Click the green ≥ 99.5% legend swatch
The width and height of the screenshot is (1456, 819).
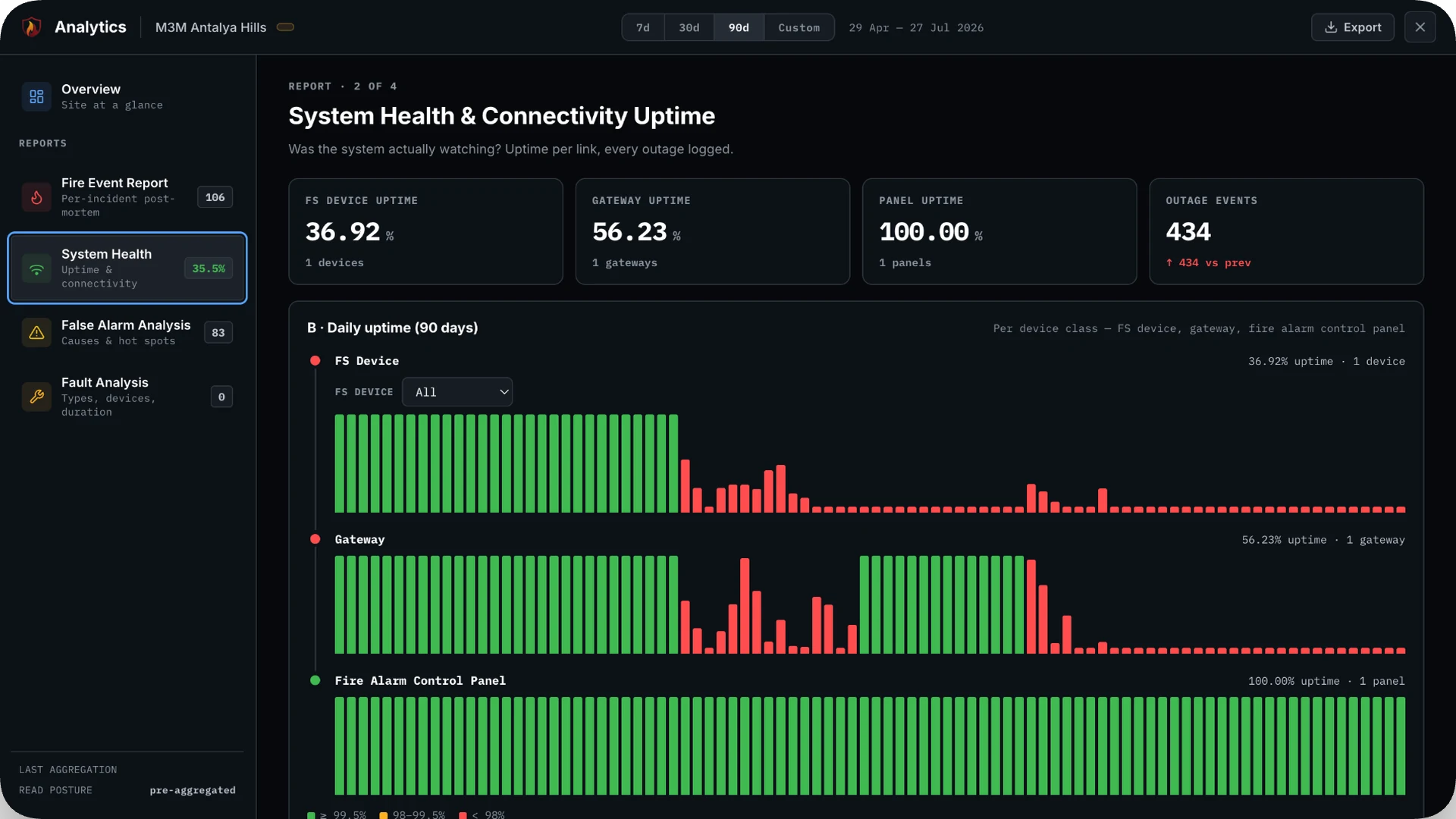(x=311, y=815)
